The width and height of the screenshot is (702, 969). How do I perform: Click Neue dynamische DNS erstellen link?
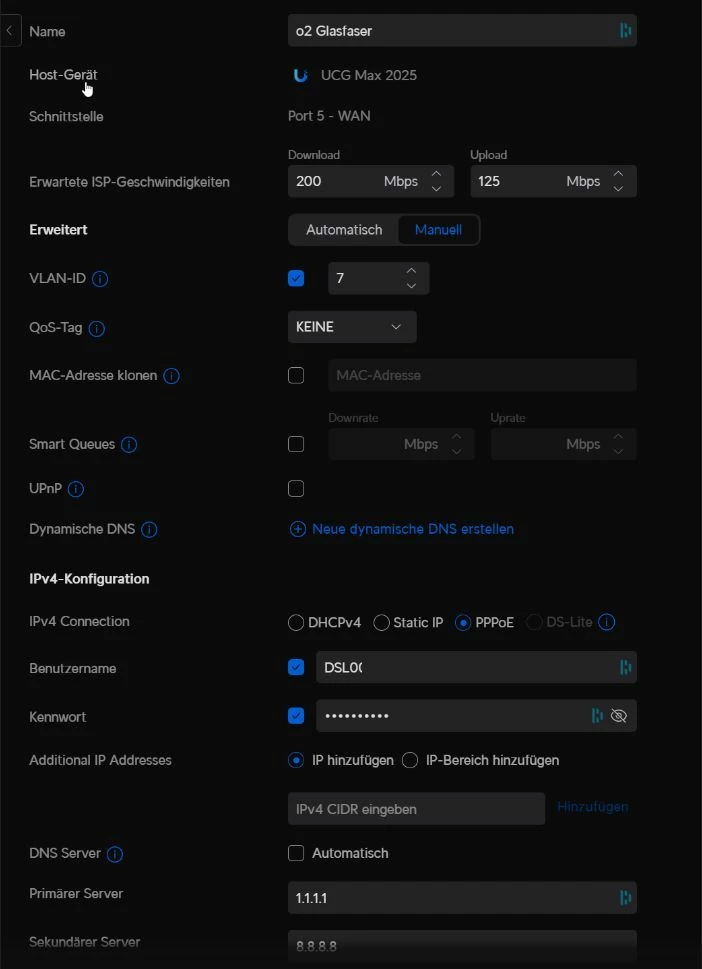[x=413, y=529]
